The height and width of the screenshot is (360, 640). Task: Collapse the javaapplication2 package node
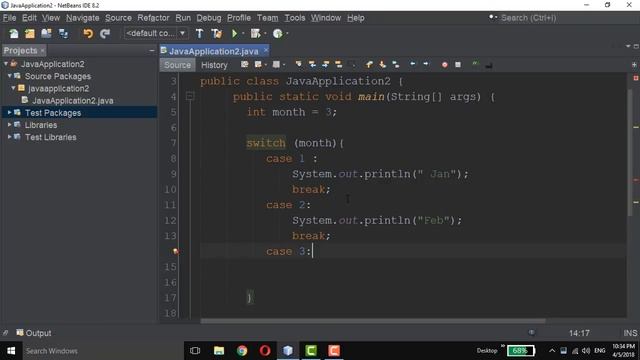(13, 88)
